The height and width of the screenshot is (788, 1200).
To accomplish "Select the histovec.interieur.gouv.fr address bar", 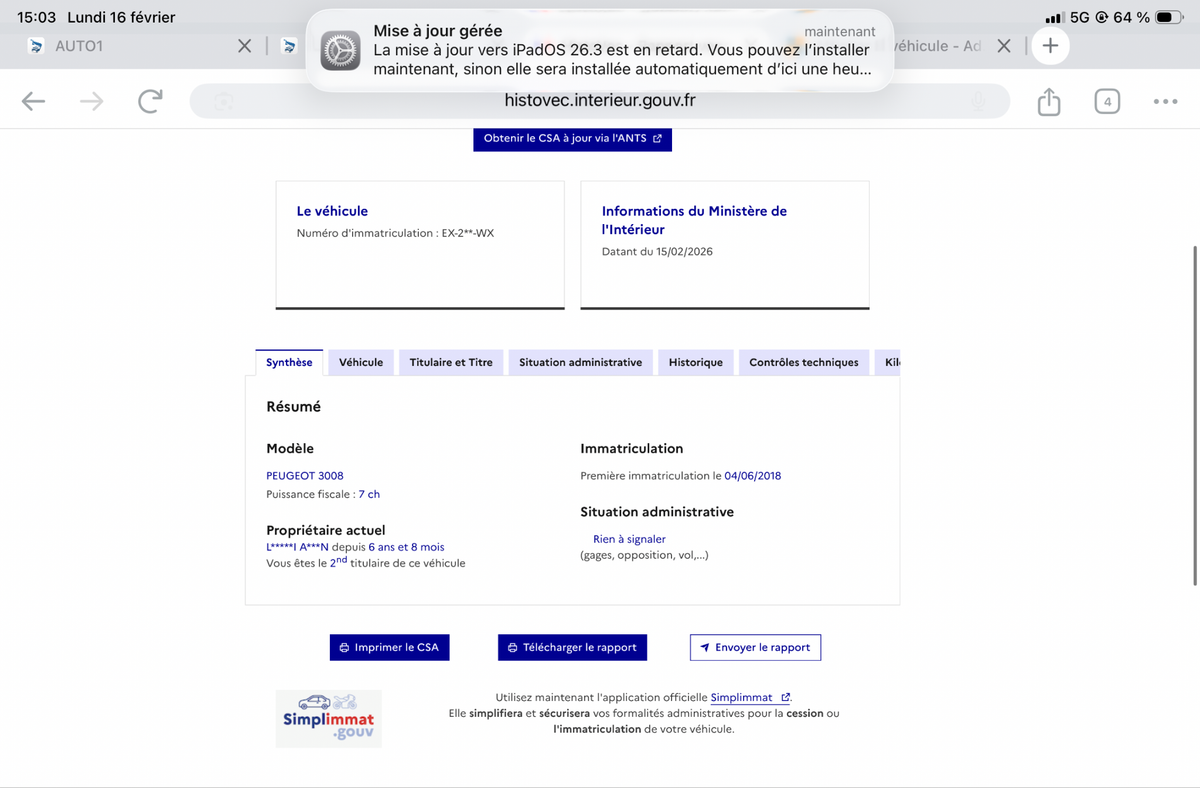I will (x=600, y=101).
